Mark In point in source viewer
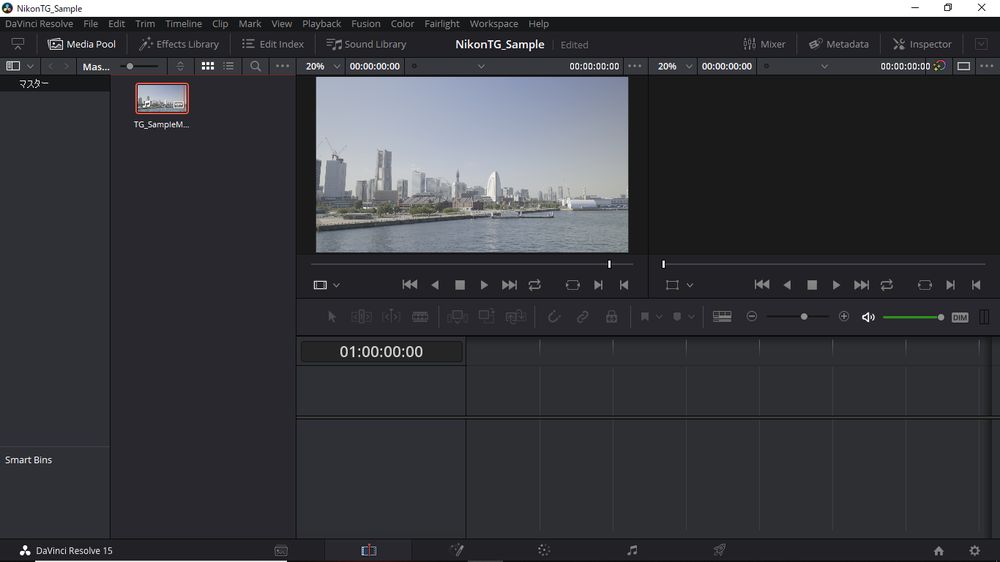Screen dimensions: 1000x562 pyautogui.click(x=598, y=285)
